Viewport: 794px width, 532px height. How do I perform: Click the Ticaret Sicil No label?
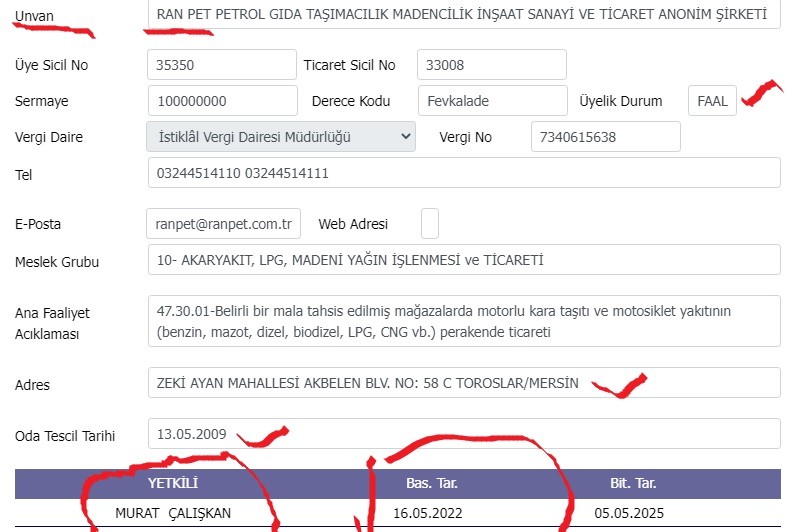coord(349,65)
